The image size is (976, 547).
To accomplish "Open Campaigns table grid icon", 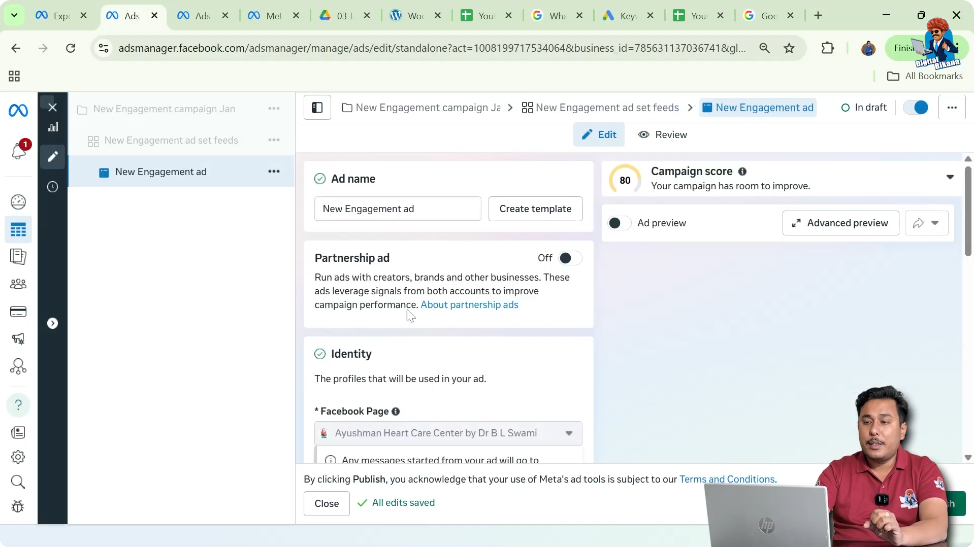I will (18, 230).
